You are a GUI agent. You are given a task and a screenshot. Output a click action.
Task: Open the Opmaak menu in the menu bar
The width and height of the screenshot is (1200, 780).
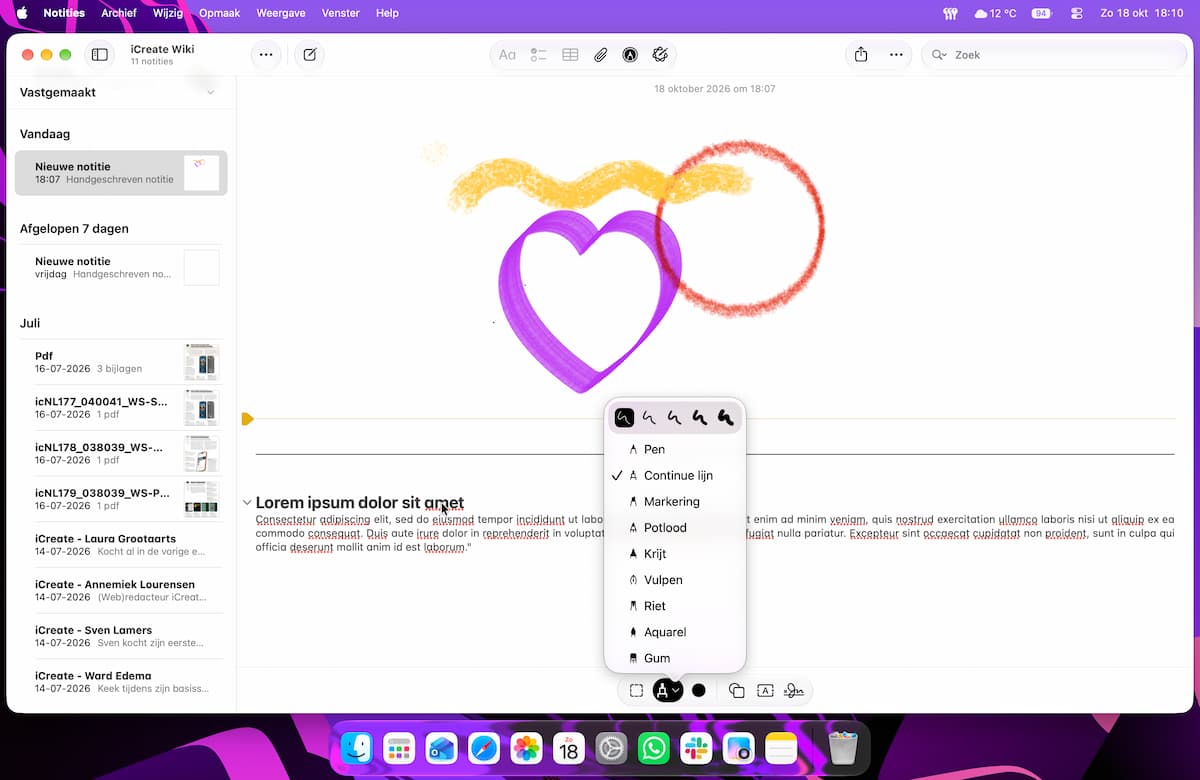coord(219,13)
